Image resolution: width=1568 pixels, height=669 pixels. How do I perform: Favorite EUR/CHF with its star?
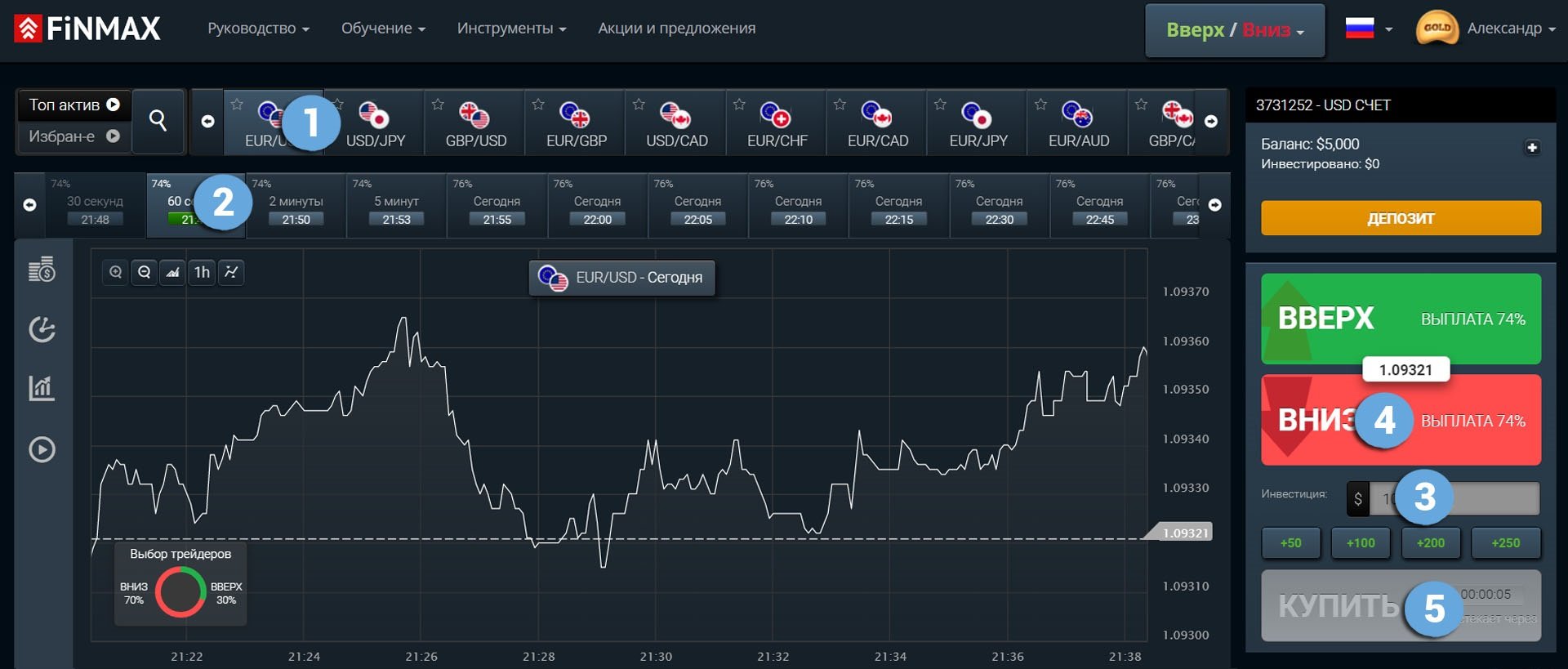click(x=739, y=104)
